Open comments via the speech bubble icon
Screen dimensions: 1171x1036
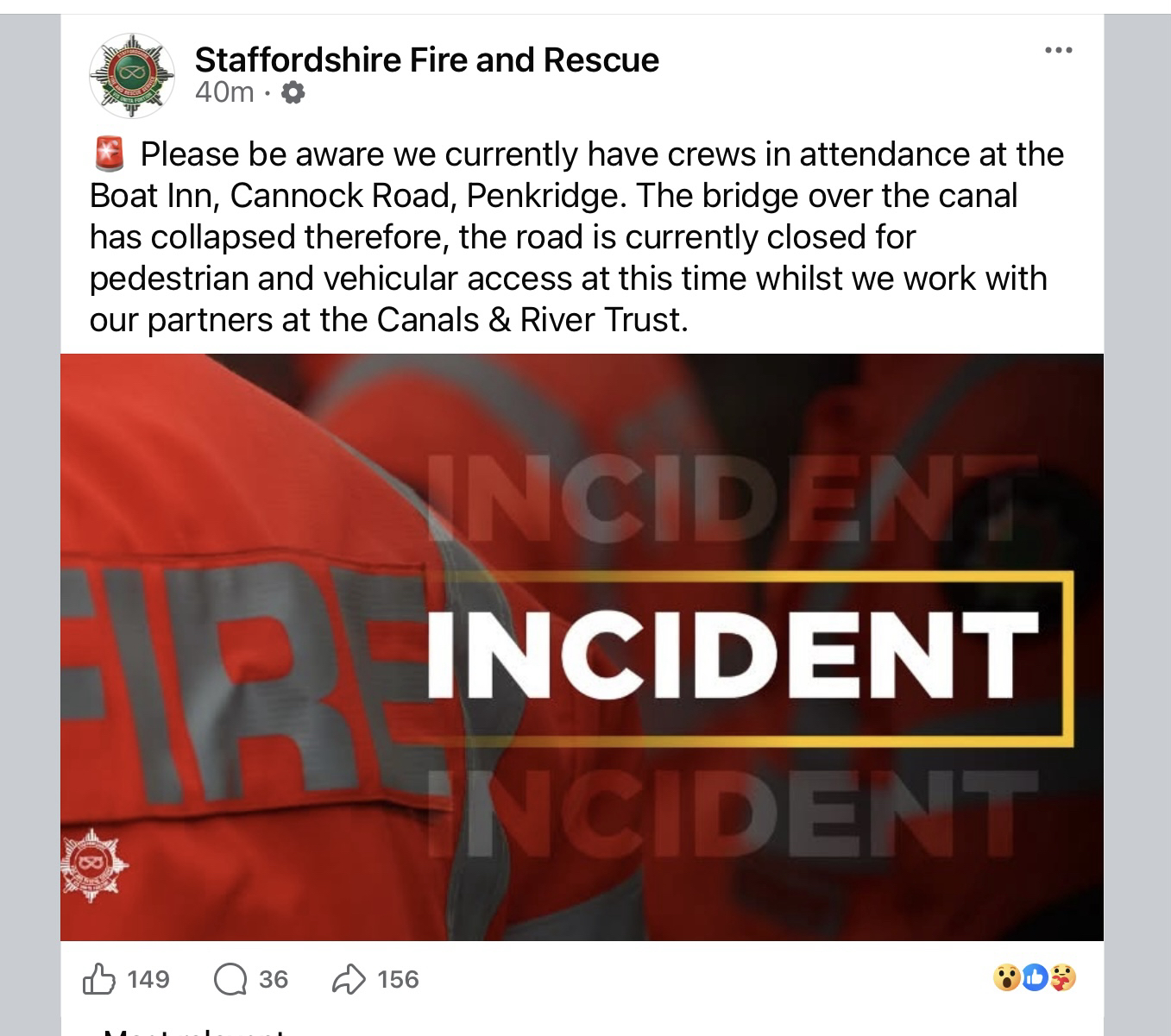230,979
